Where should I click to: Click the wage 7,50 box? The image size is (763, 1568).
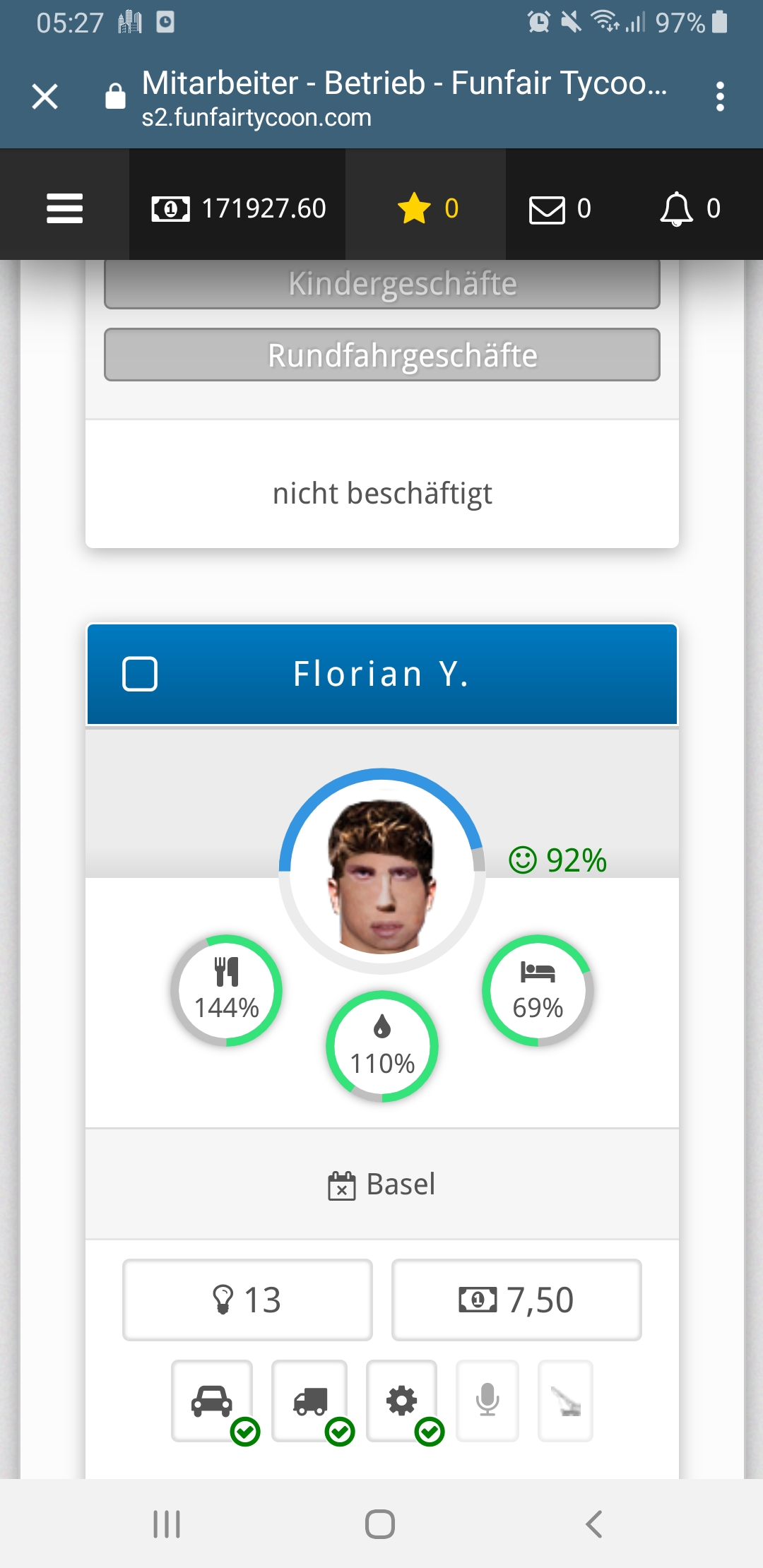(x=516, y=1300)
